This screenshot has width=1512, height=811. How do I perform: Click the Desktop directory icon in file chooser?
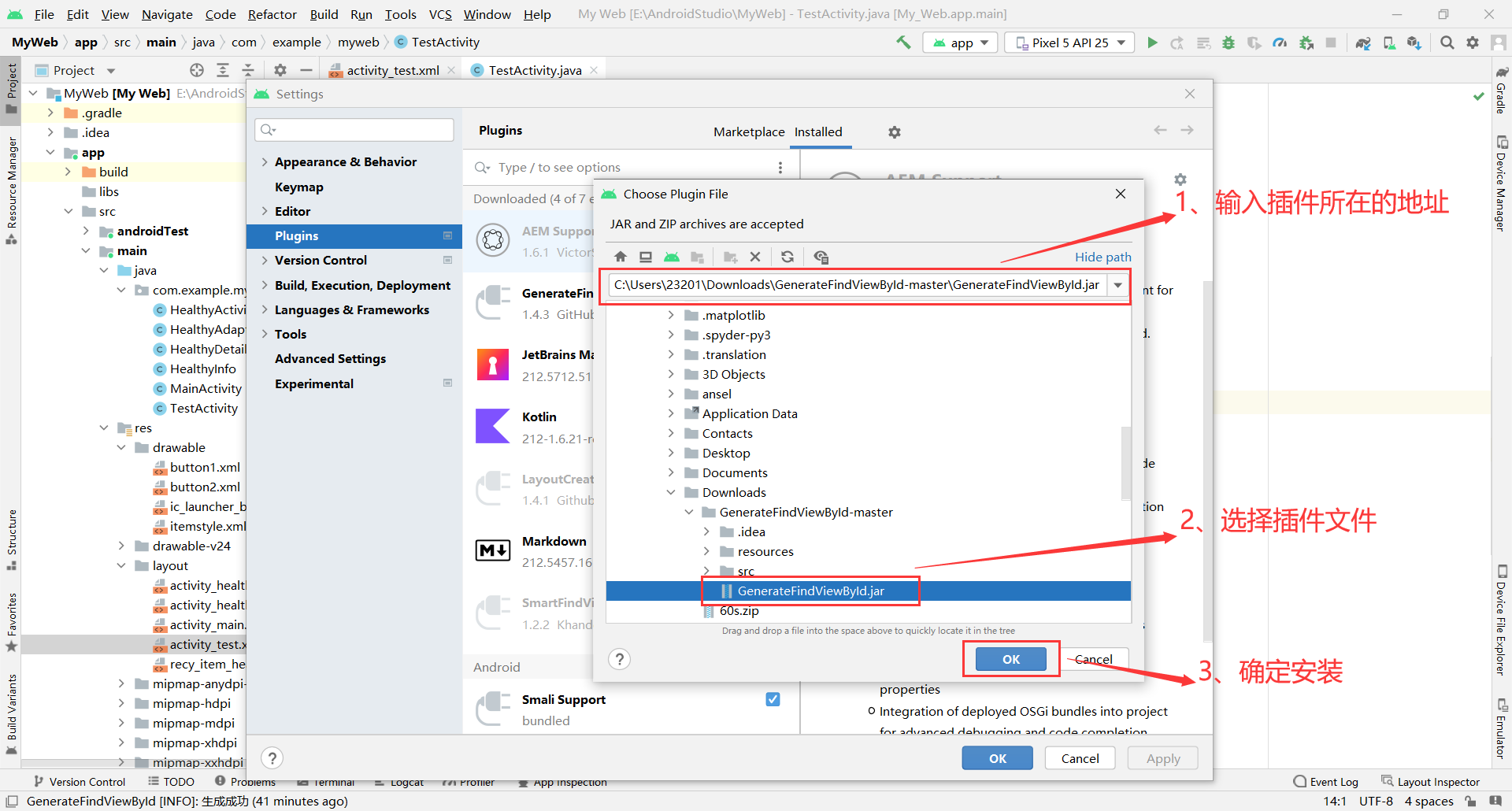pyautogui.click(x=646, y=257)
